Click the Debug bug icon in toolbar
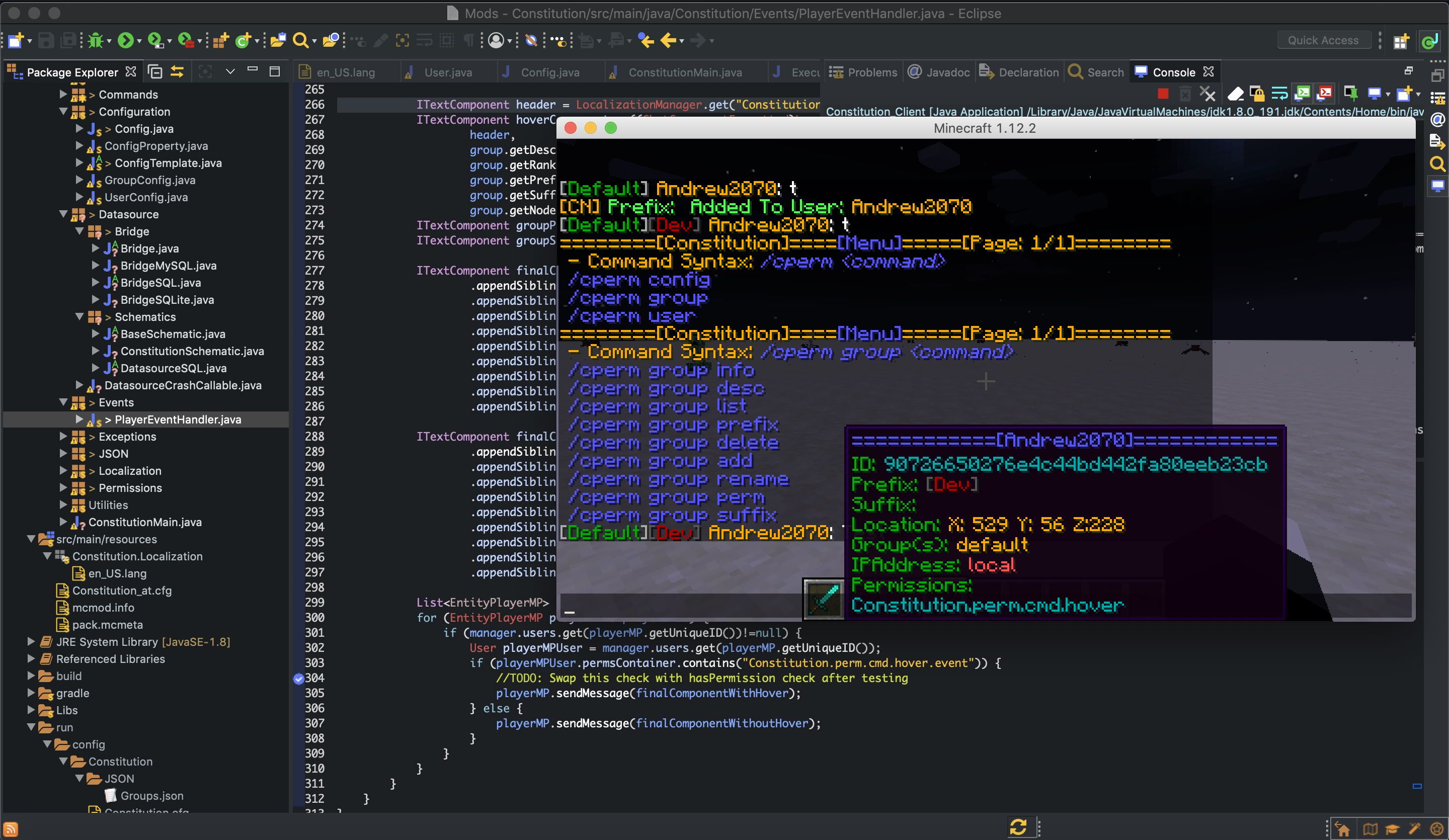Image resolution: width=1449 pixels, height=840 pixels. pos(96,40)
